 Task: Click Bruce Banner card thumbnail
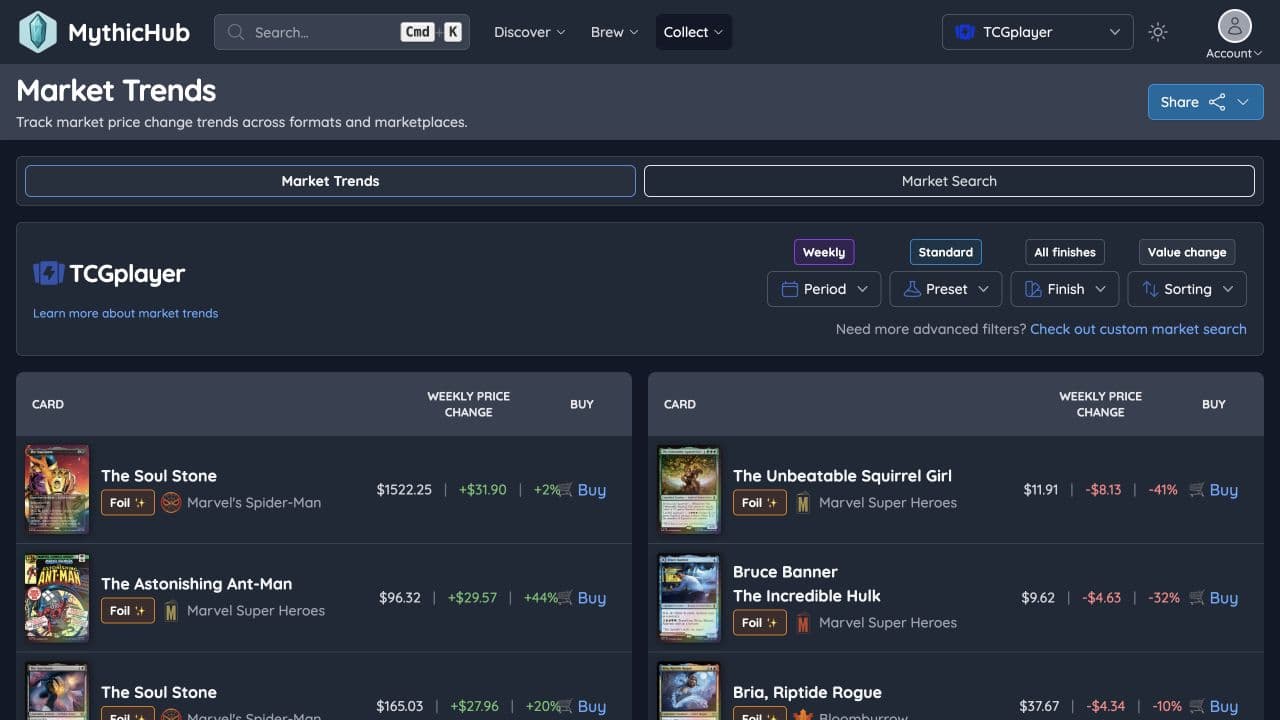click(689, 598)
